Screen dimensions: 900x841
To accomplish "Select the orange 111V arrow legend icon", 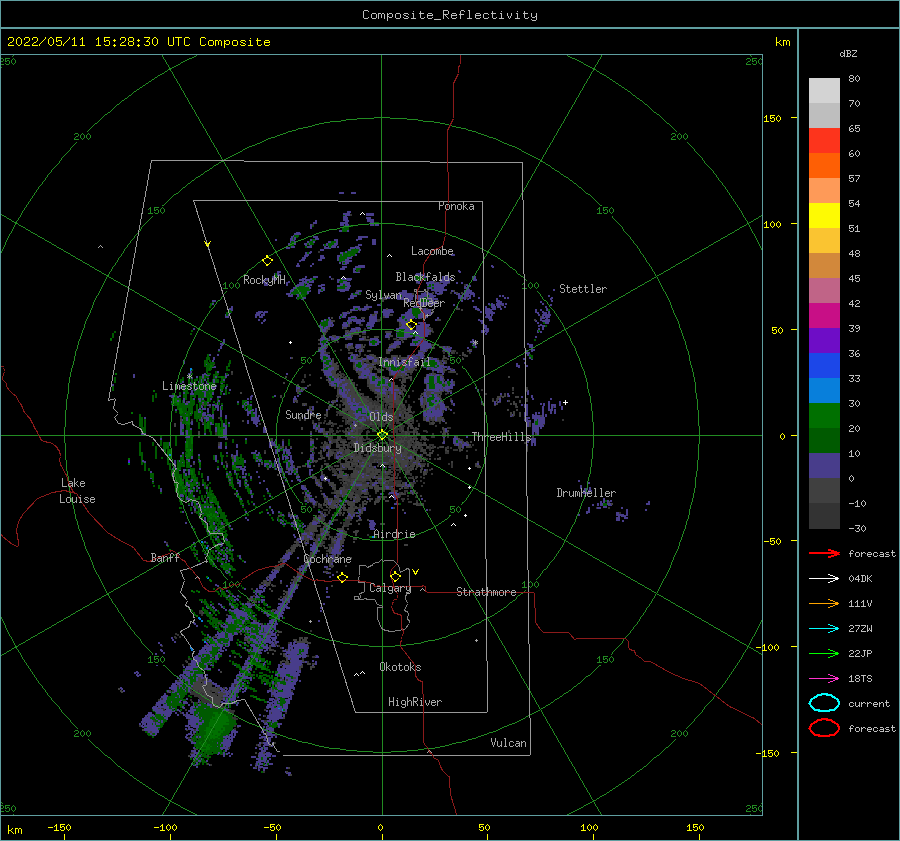I will click(824, 603).
